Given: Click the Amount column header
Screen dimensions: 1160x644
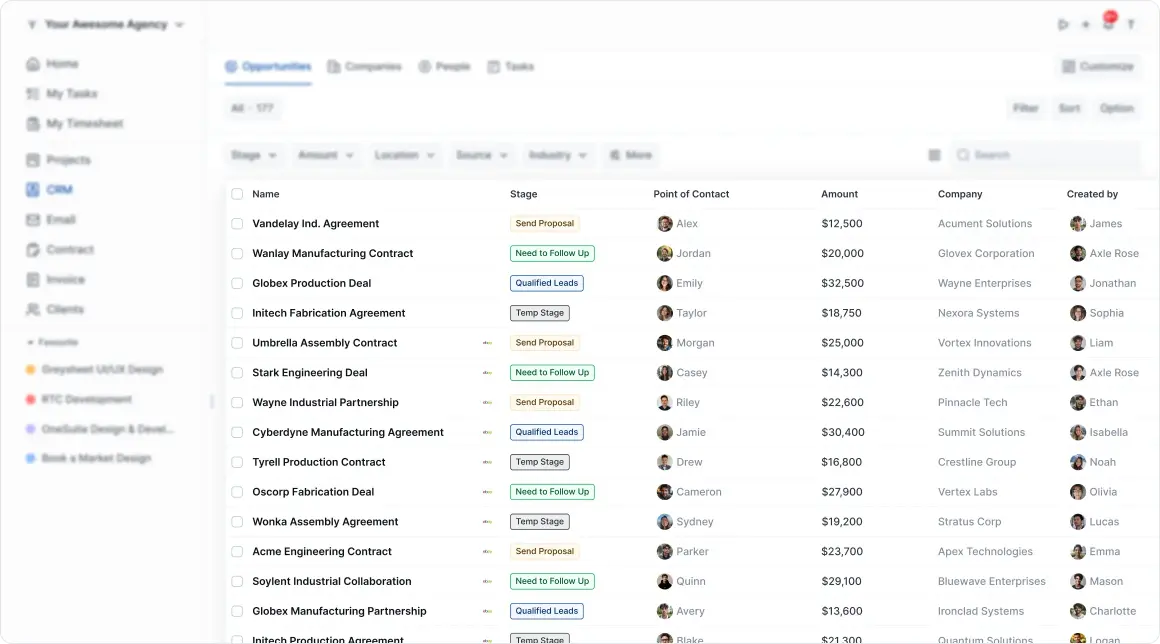Looking at the screenshot, I should pyautogui.click(x=839, y=194).
